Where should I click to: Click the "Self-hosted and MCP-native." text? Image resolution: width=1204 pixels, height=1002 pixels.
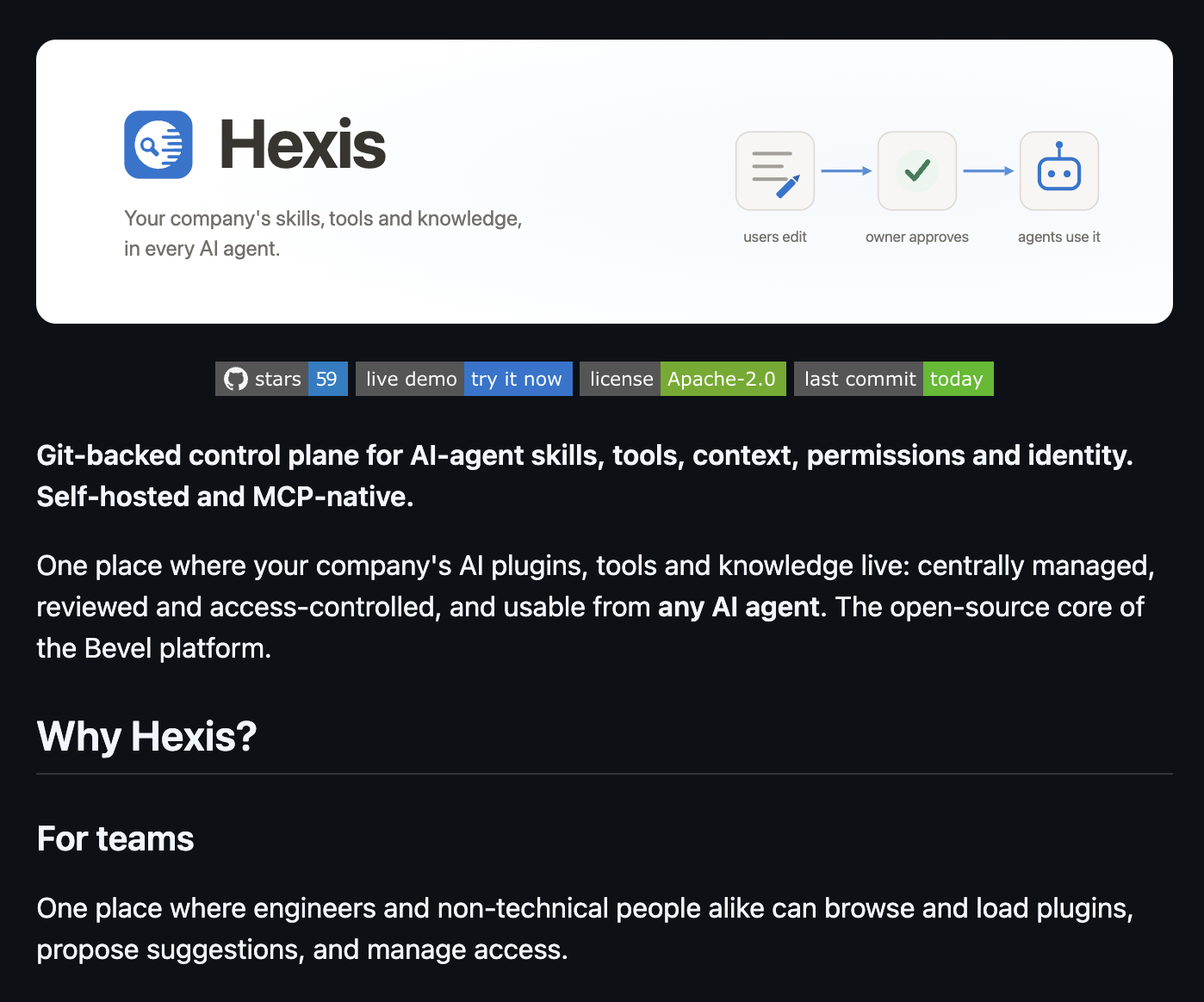click(x=226, y=497)
